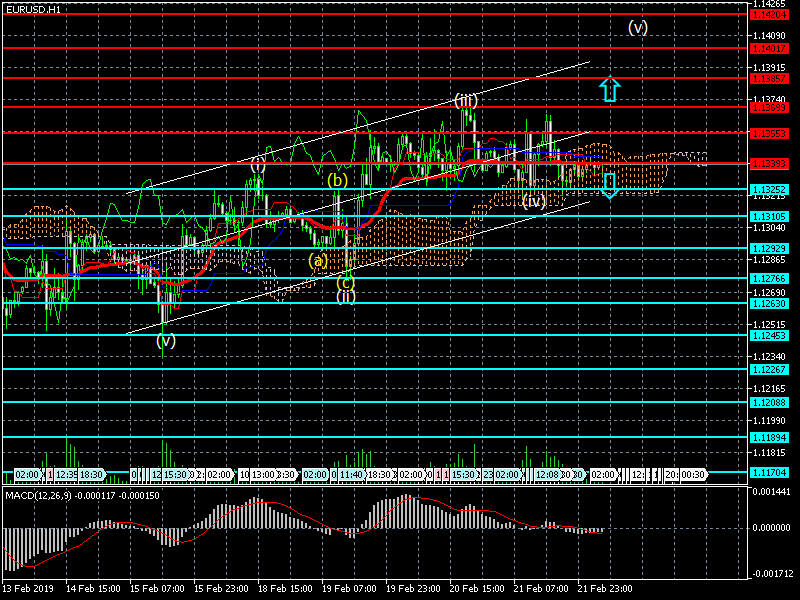The width and height of the screenshot is (800, 600).
Task: Click the 14 Feb 15:00 date axis label
Action: pyautogui.click(x=93, y=588)
